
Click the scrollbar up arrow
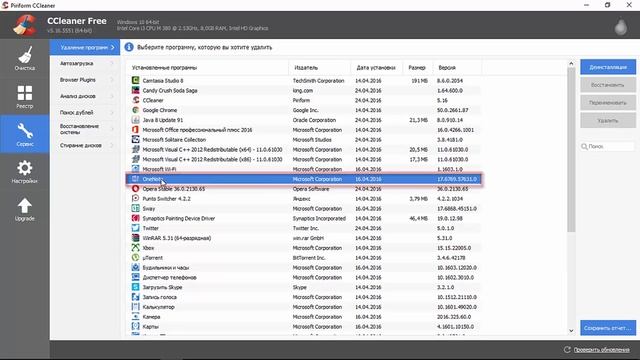click(571, 64)
